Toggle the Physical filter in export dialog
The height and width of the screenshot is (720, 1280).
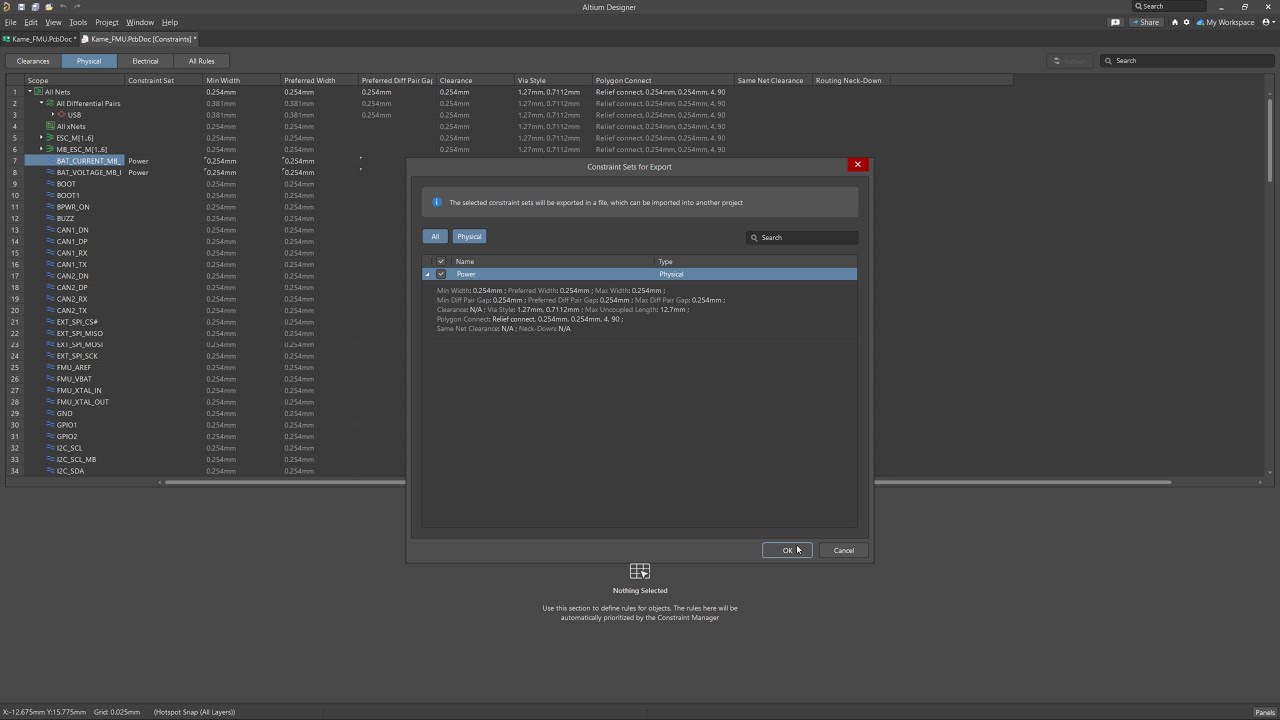[x=469, y=237]
